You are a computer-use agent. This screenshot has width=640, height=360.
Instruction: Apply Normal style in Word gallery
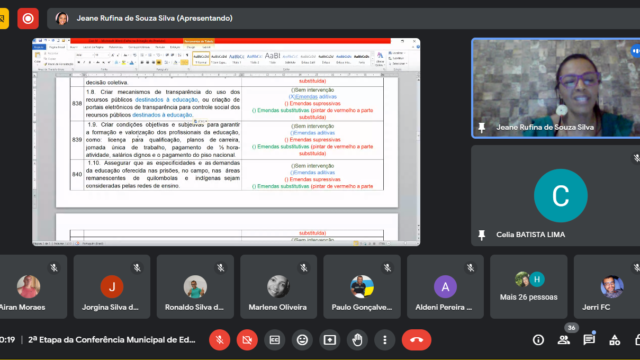tap(201, 58)
